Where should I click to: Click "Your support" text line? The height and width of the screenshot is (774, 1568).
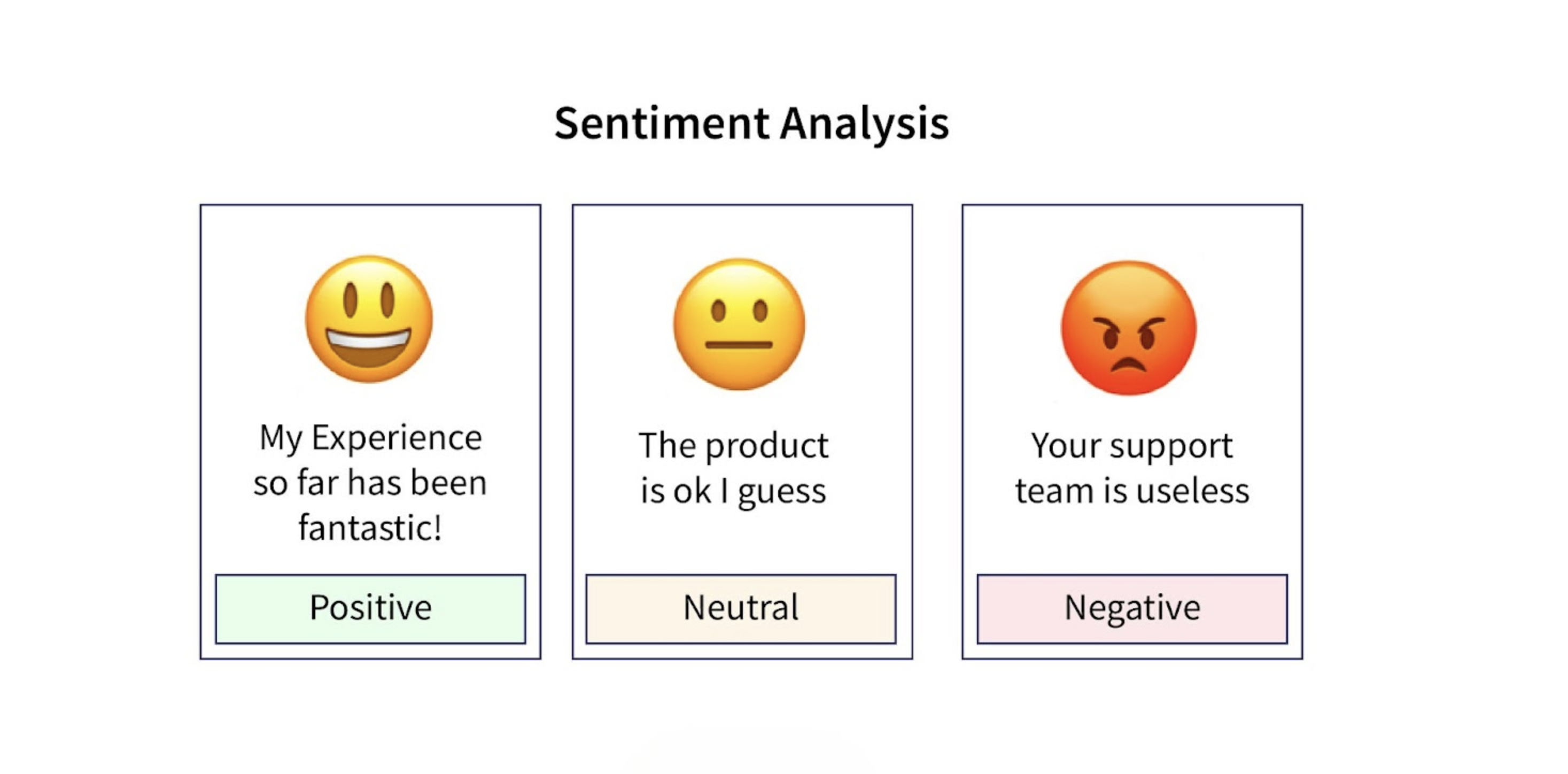pyautogui.click(x=1131, y=445)
